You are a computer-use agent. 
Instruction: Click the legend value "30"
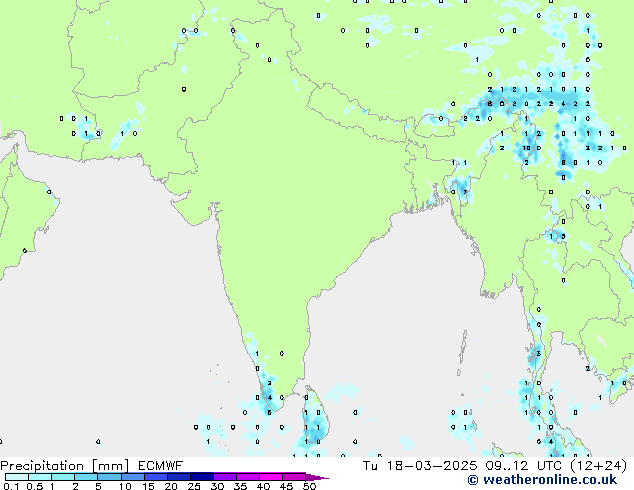click(217, 486)
